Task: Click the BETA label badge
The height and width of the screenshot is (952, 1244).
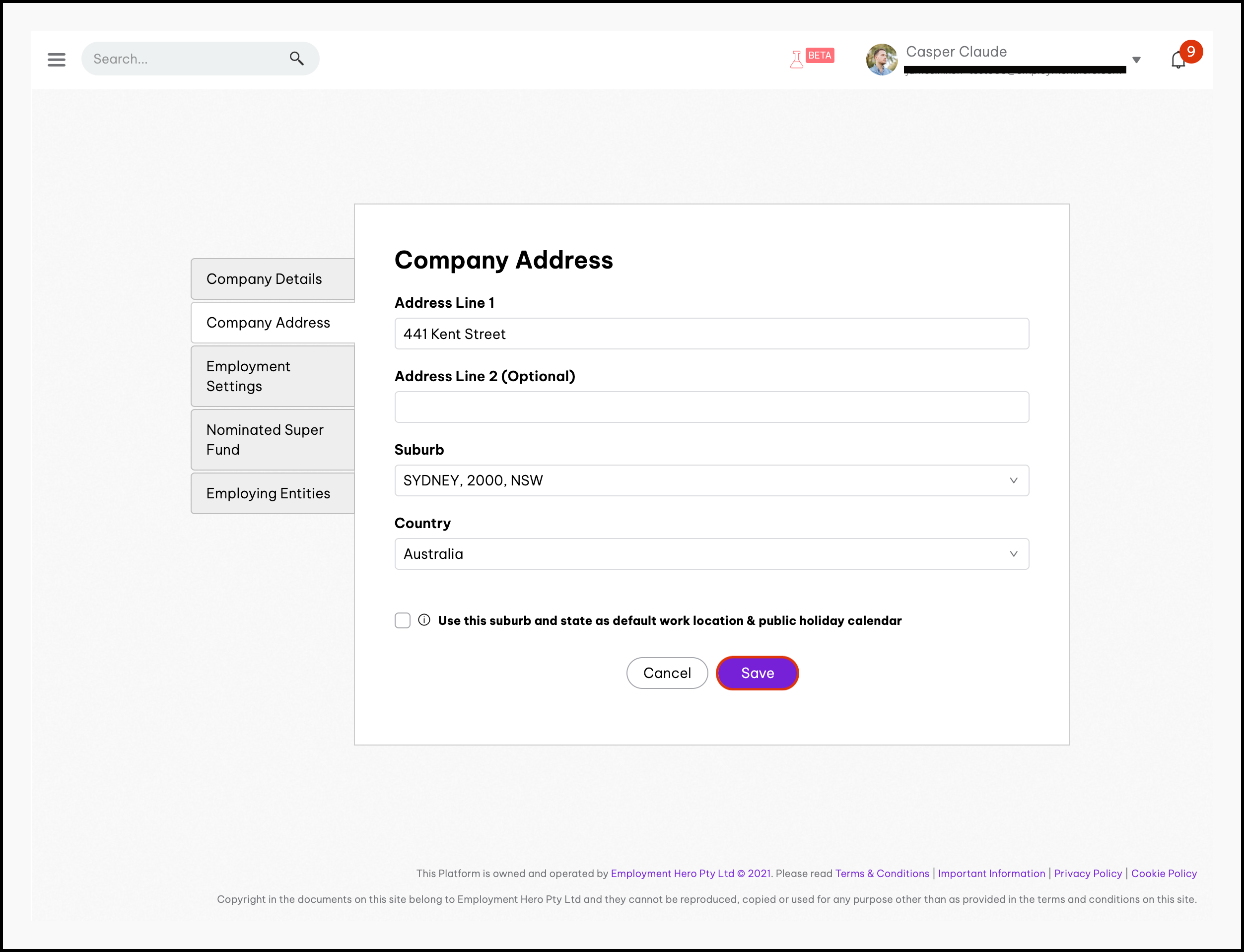Action: 820,55
